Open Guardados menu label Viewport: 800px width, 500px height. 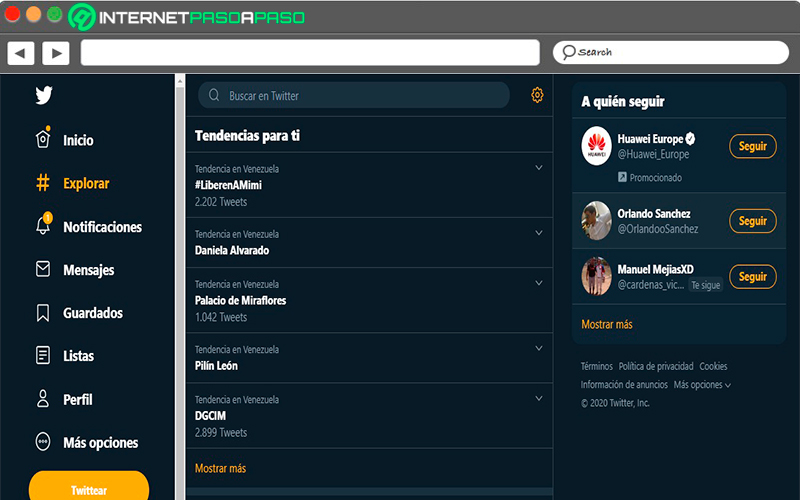(93, 313)
